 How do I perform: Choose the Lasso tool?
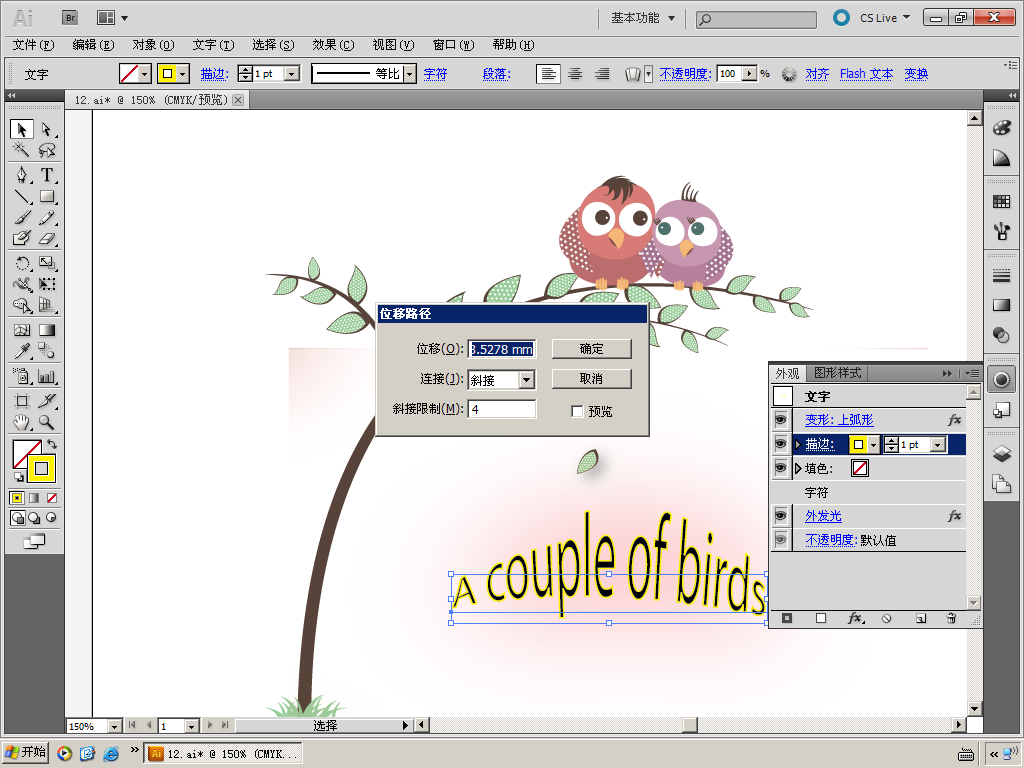coord(46,150)
